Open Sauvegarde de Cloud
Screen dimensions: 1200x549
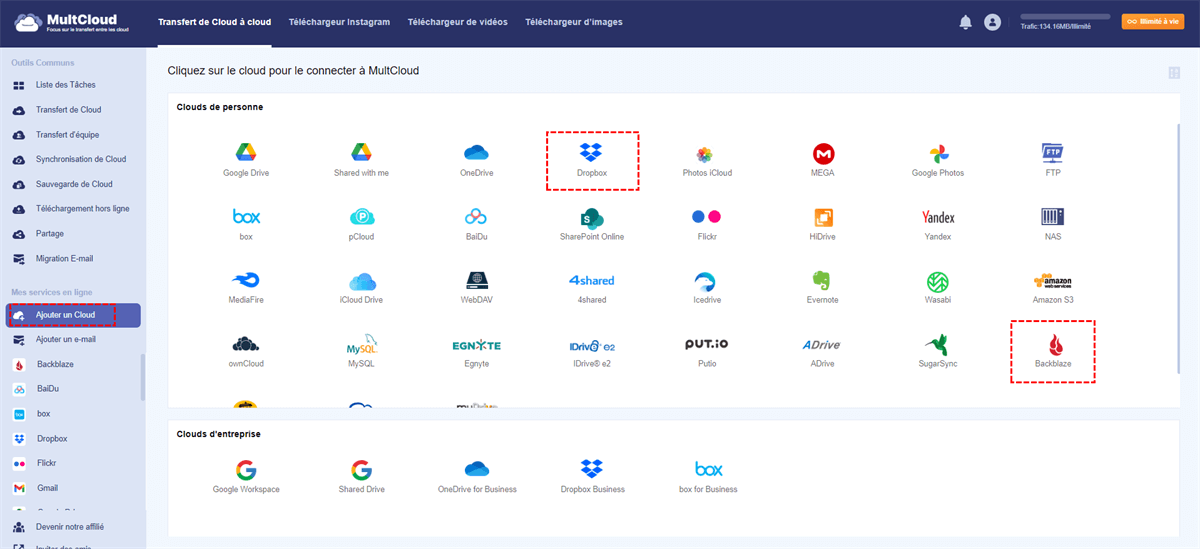[73, 184]
